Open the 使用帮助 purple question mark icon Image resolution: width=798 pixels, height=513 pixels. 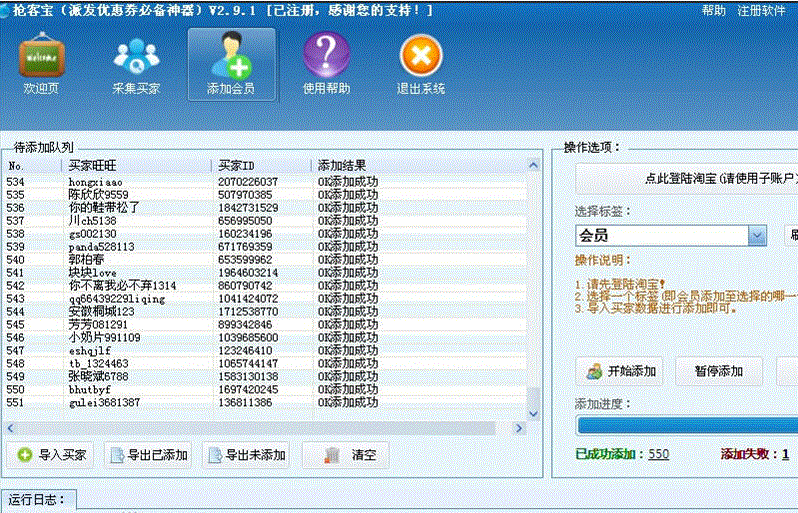click(x=326, y=64)
